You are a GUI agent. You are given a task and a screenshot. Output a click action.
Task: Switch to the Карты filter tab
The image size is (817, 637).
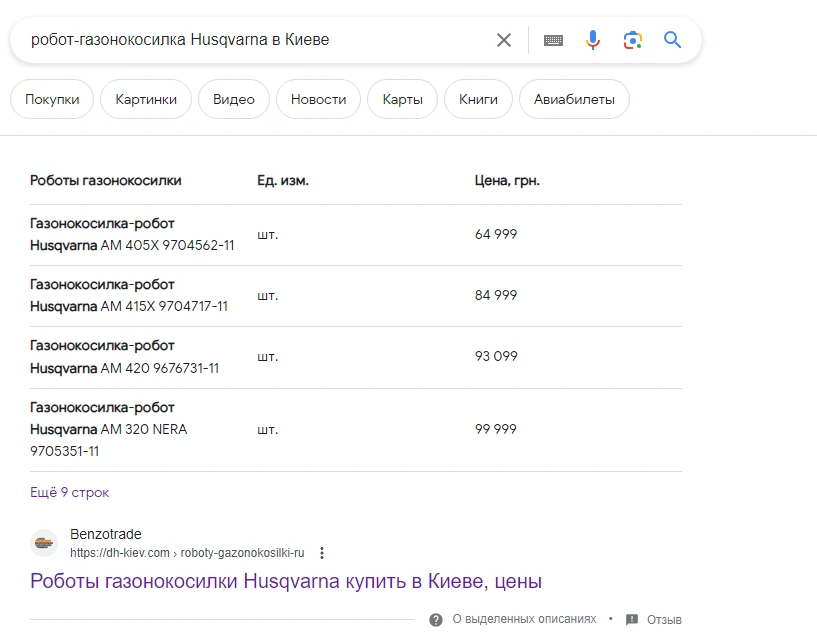click(x=402, y=99)
